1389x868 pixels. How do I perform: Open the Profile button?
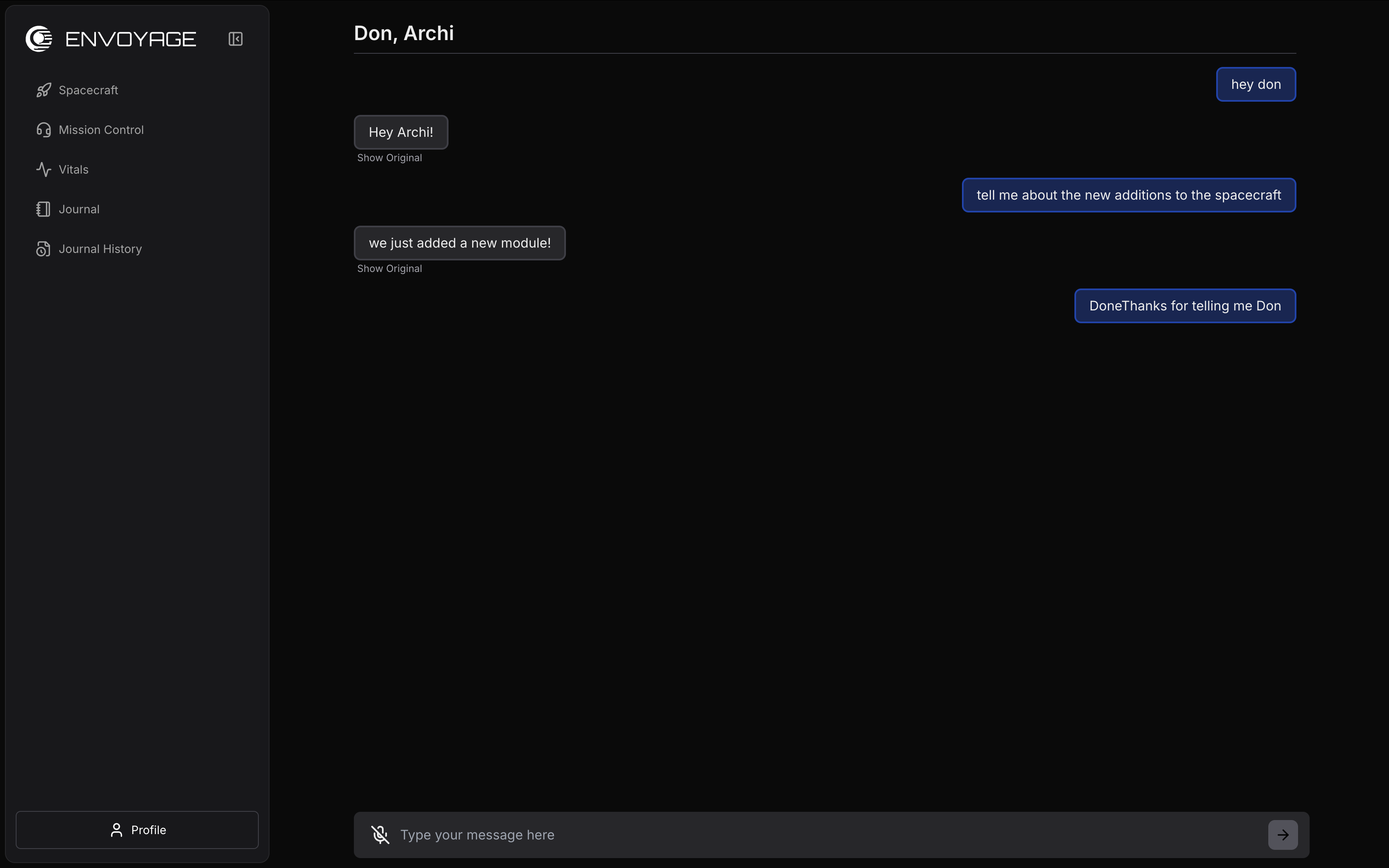tap(137, 830)
